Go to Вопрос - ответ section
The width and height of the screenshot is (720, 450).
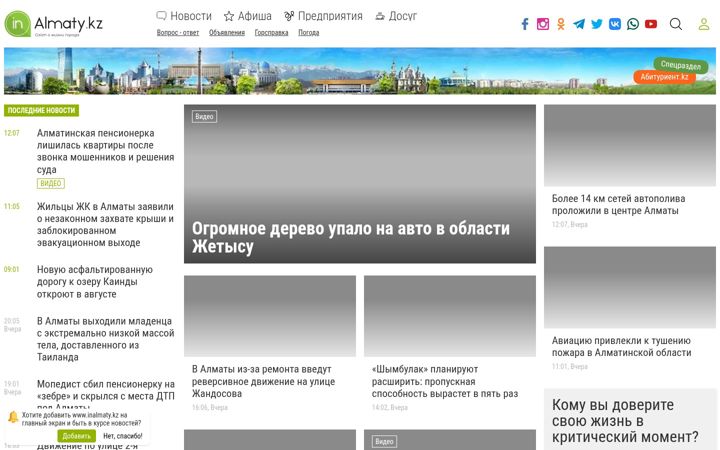178,33
